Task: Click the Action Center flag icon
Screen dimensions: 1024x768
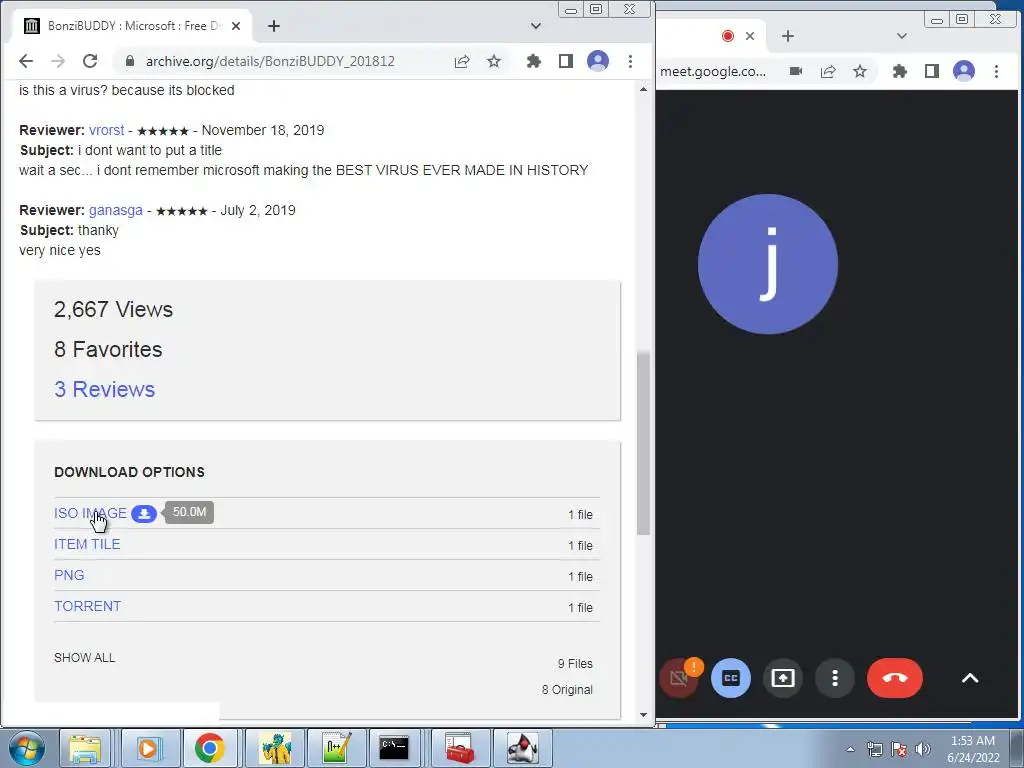Action: (899, 749)
